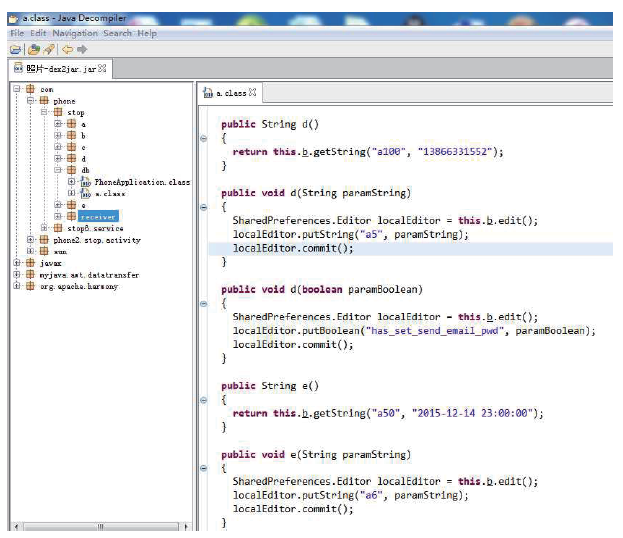Click the Open File toolbar icon
Screen dimensions: 623x538
click(x=16, y=49)
